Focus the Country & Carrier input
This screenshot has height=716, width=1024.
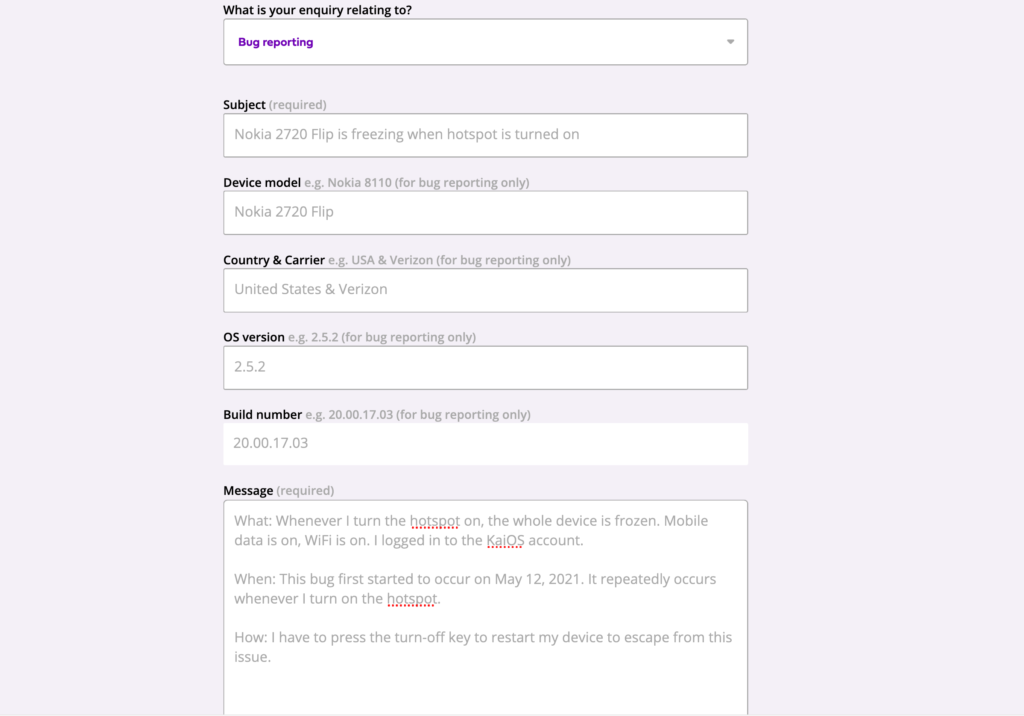coord(485,290)
